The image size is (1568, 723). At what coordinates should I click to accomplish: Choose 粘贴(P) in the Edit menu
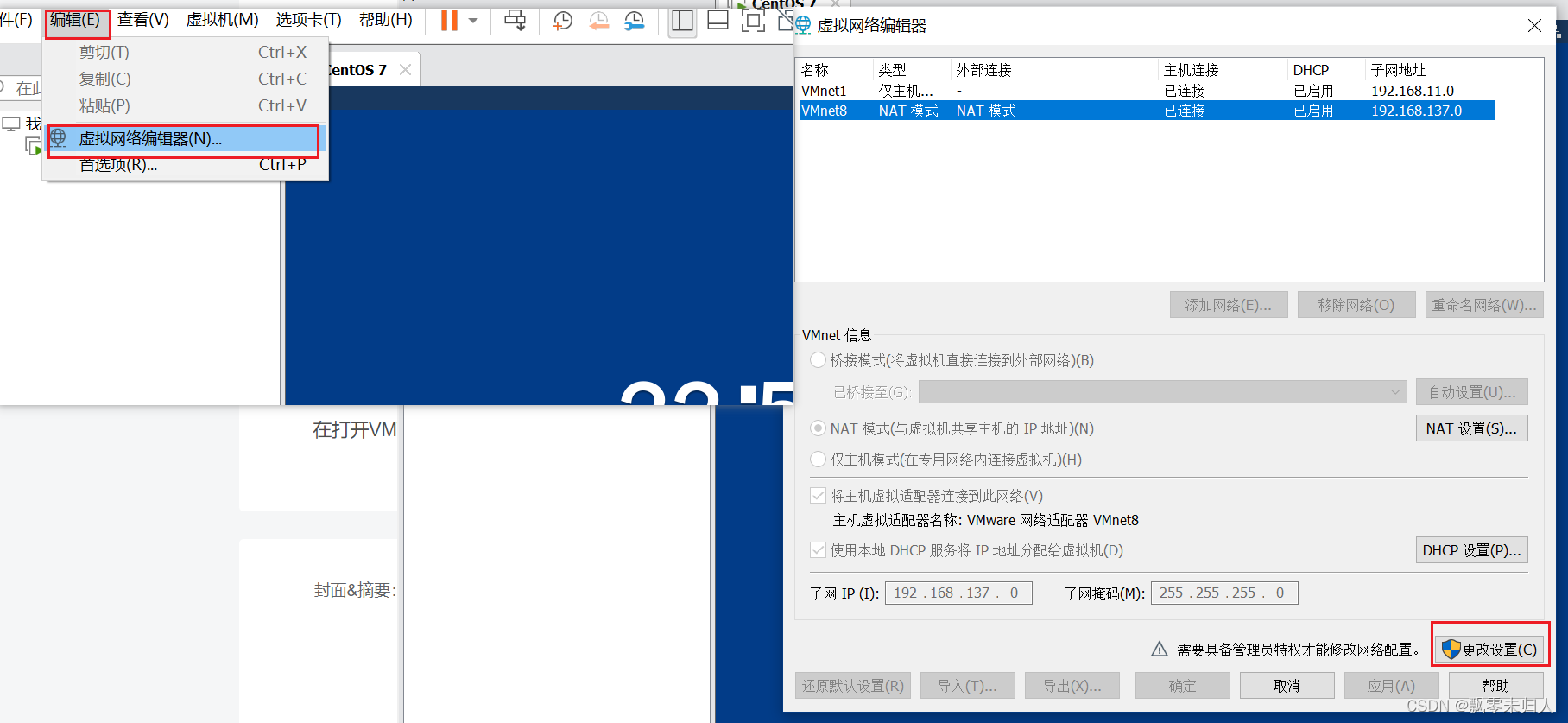185,105
